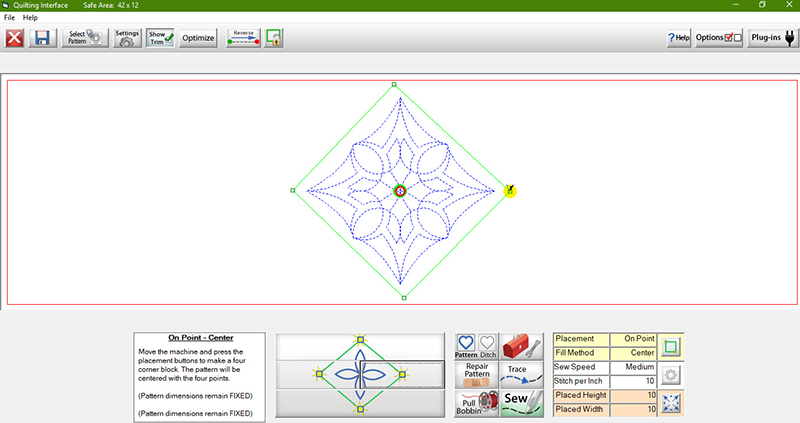Open the red toolbox icon
Image resolution: width=800 pixels, height=423 pixels.
click(521, 346)
